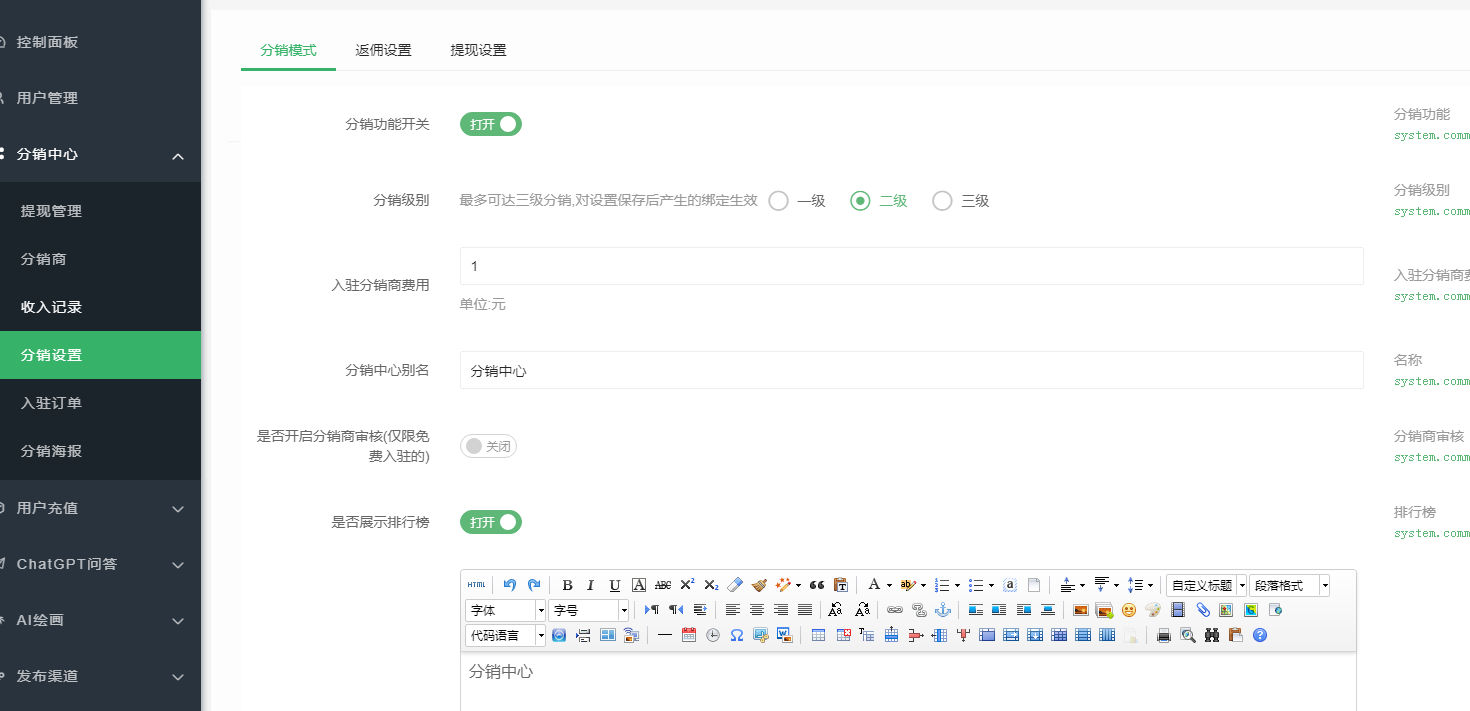Click the print icon in editor

pyautogui.click(x=1163, y=634)
